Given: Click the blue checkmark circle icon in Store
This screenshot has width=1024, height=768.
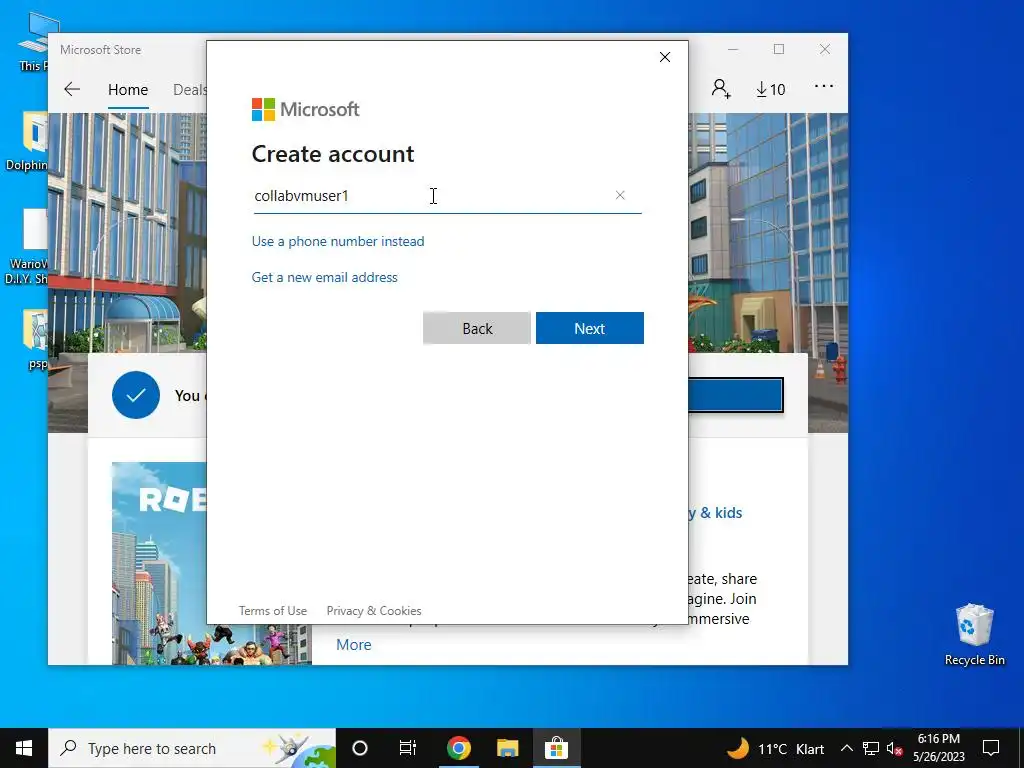Looking at the screenshot, I should click(136, 394).
